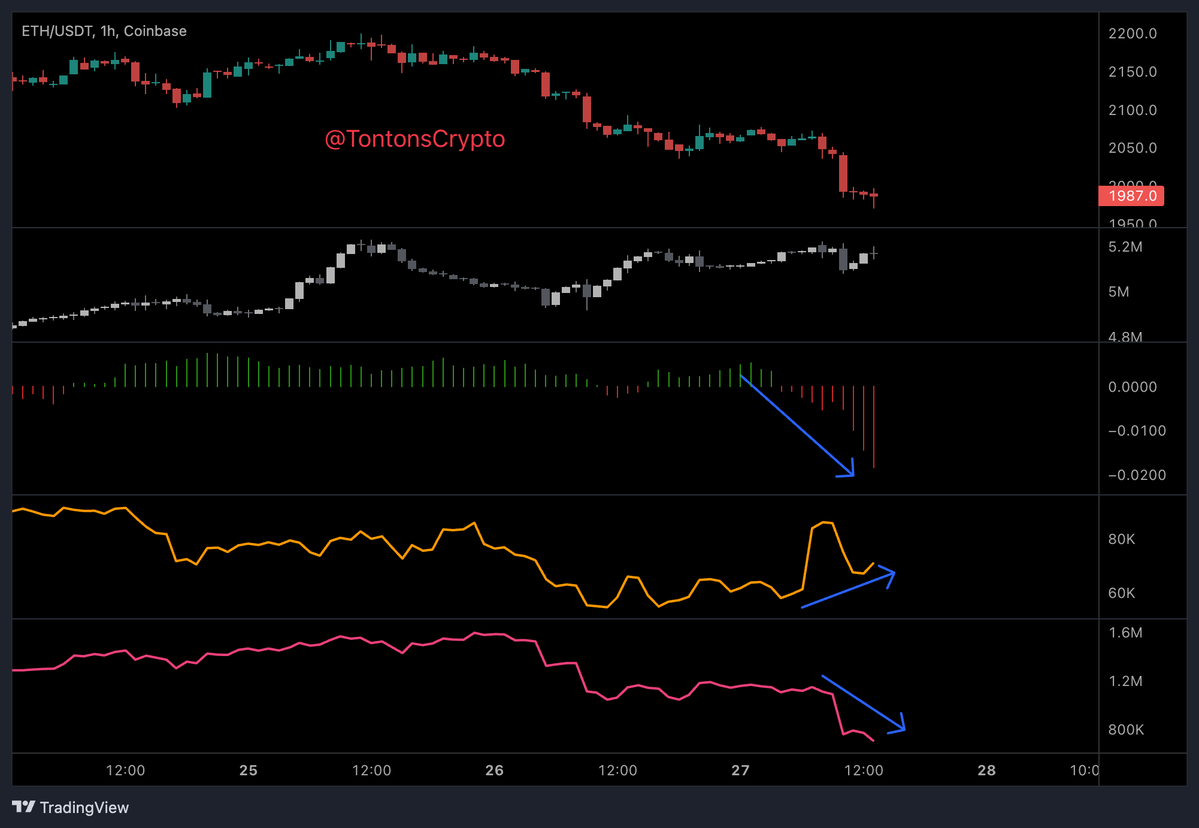Viewport: 1199px width, 828px height.
Task: Click the 2100.0 price axis label
Action: pos(1132,110)
